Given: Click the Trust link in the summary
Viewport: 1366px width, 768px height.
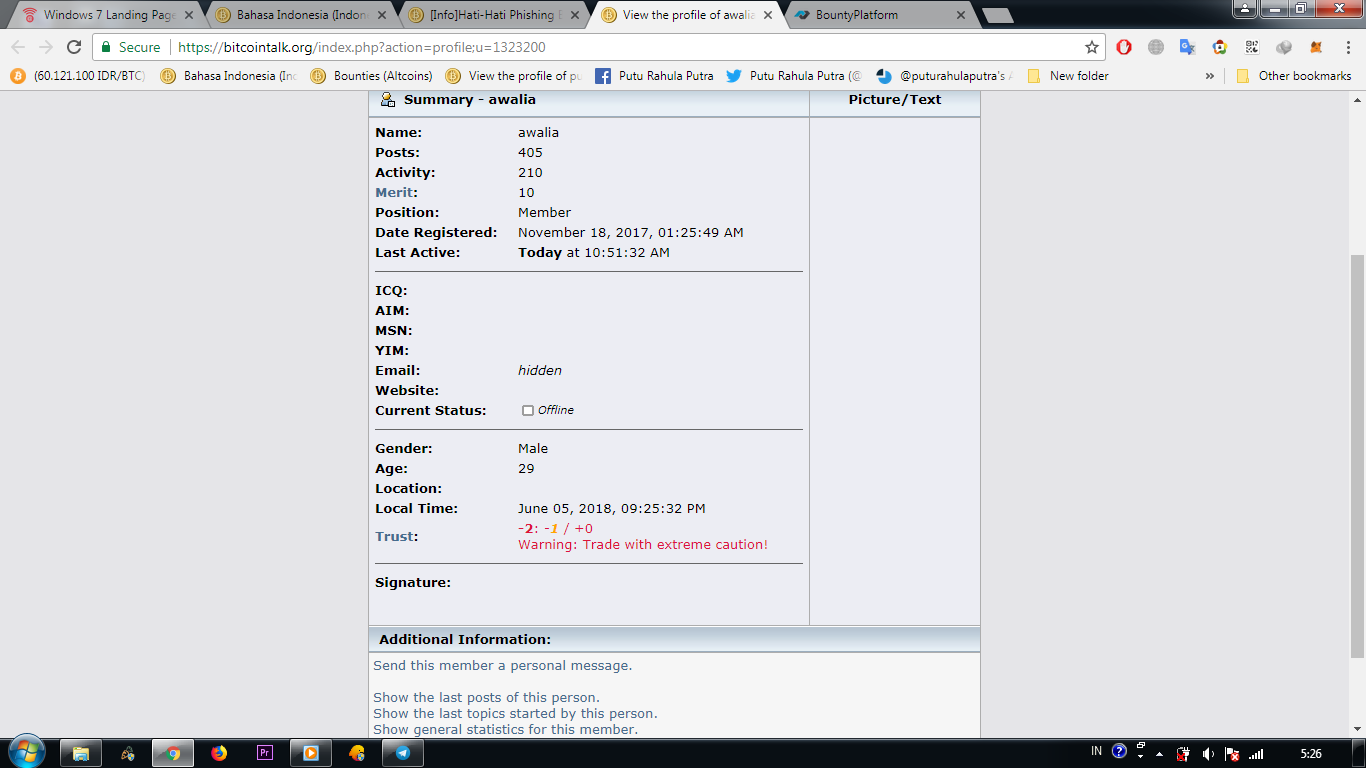Looking at the screenshot, I should tap(394, 536).
